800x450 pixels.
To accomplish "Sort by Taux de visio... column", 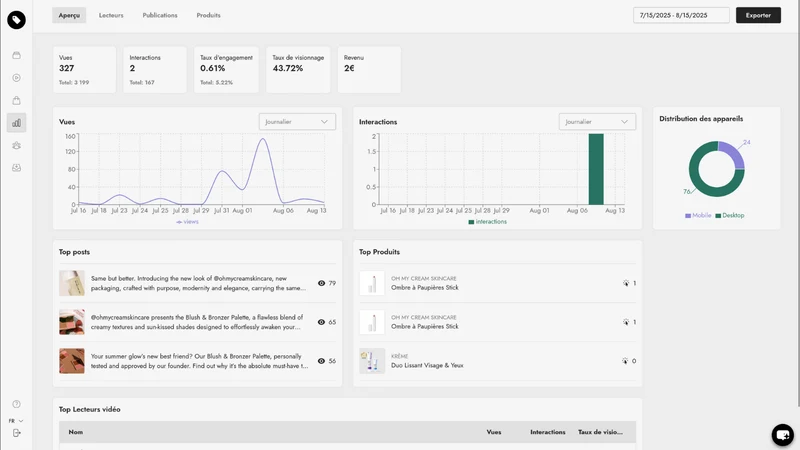I will point(600,432).
